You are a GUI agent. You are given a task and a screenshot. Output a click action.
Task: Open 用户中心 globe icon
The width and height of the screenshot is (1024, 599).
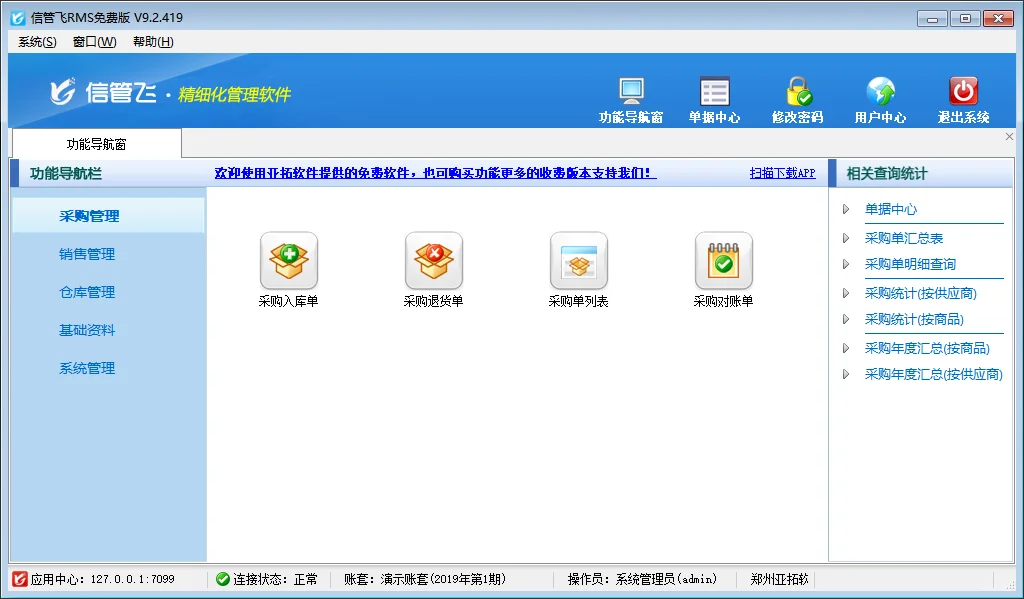click(880, 91)
